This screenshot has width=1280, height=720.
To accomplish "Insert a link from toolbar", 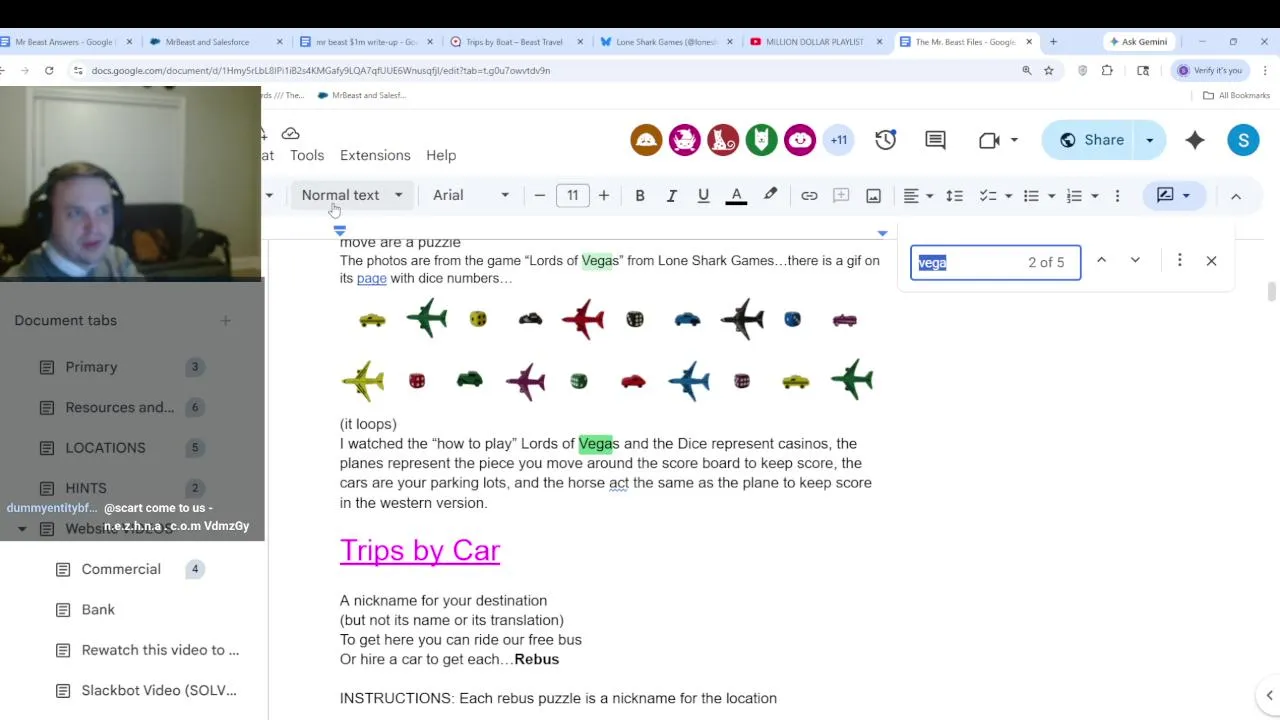I will (809, 196).
